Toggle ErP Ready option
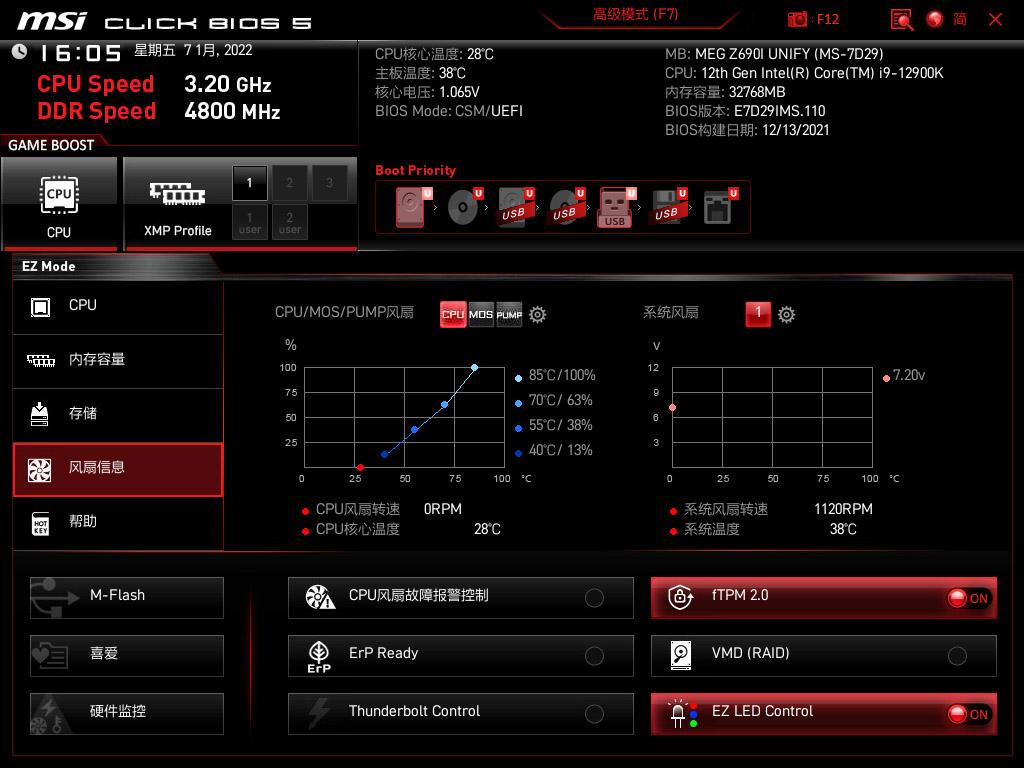Screen dimensions: 1024x768 (460, 656)
